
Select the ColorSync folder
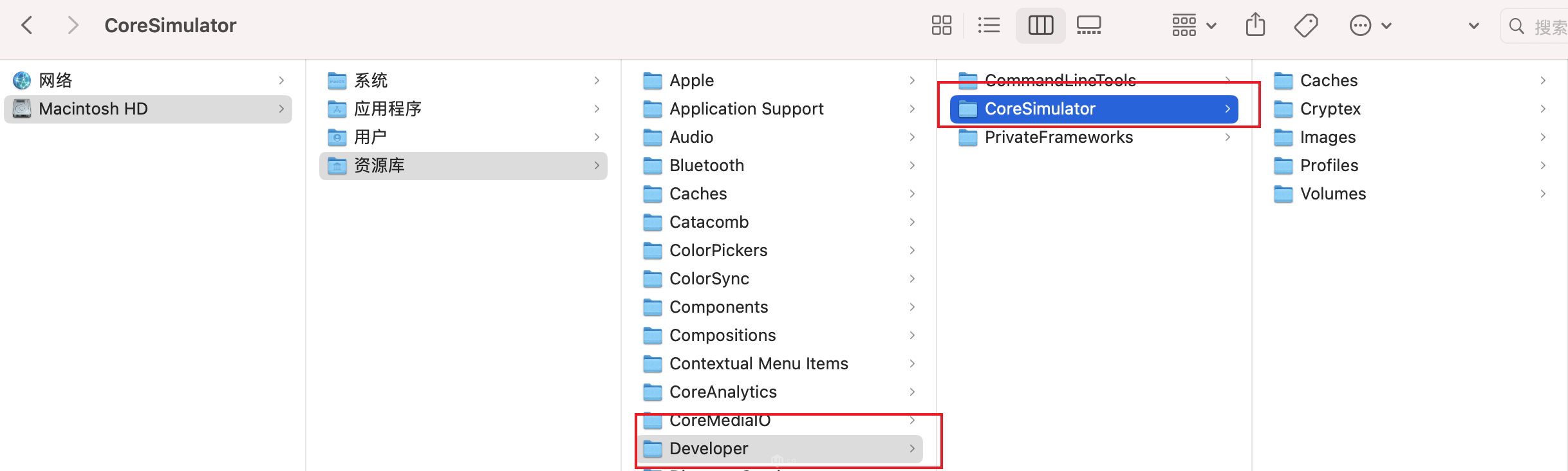click(x=779, y=279)
